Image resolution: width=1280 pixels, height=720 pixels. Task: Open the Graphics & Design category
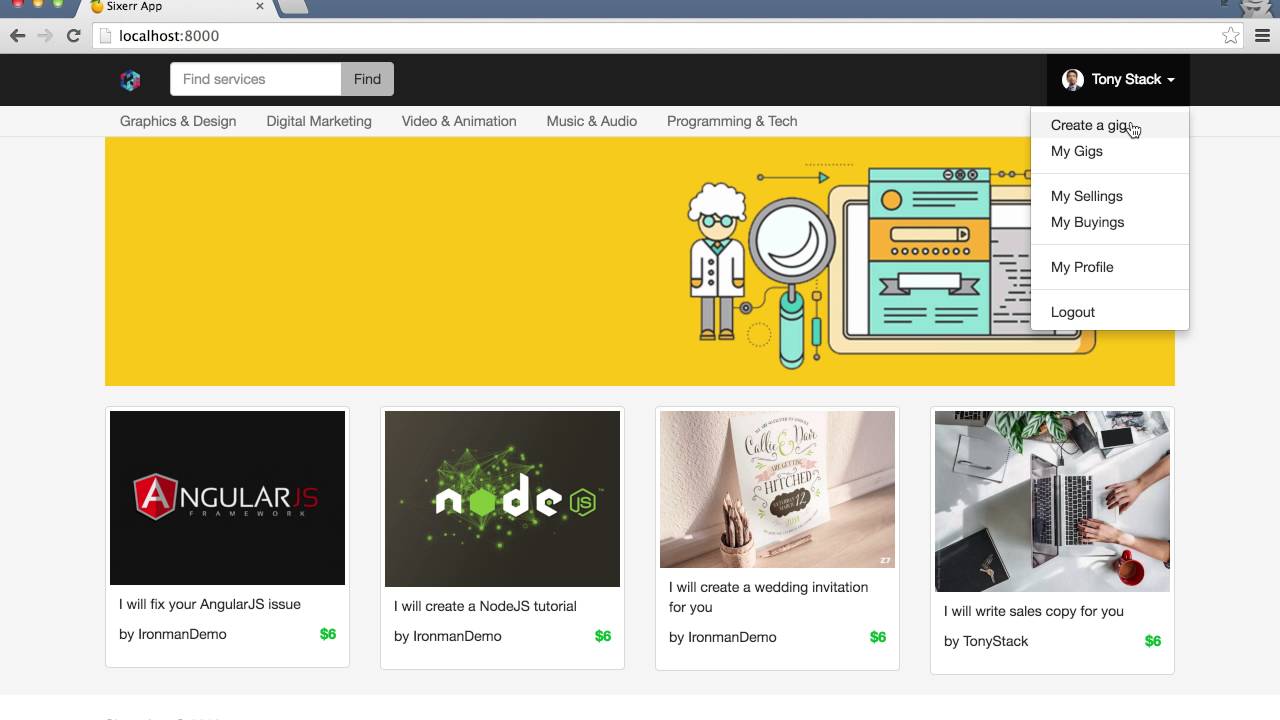[178, 122]
